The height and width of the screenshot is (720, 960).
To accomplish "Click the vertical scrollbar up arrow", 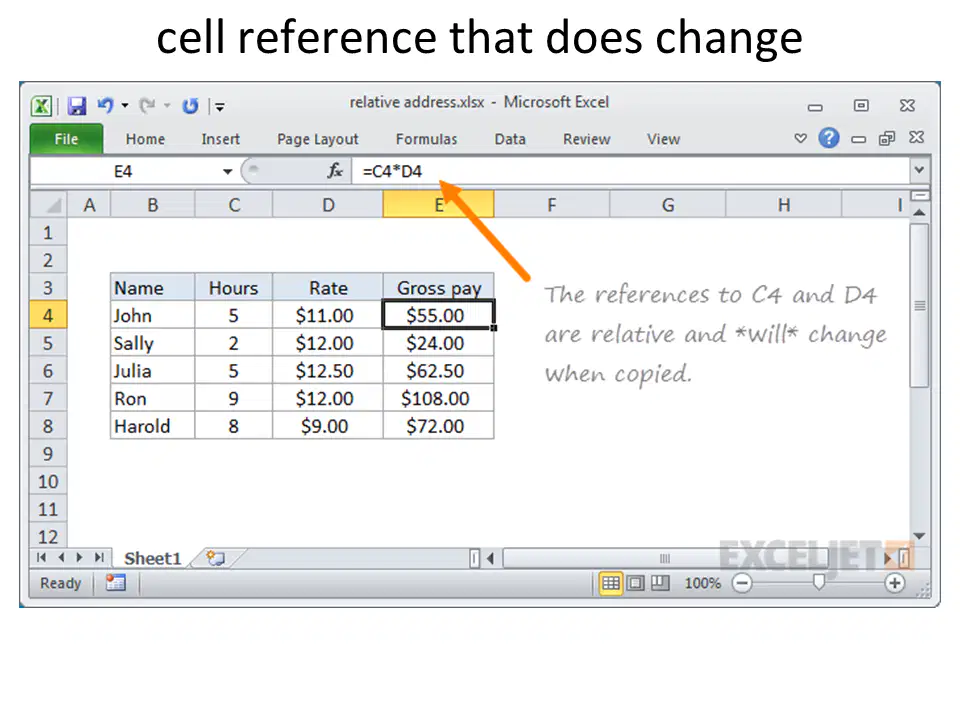I will point(920,212).
